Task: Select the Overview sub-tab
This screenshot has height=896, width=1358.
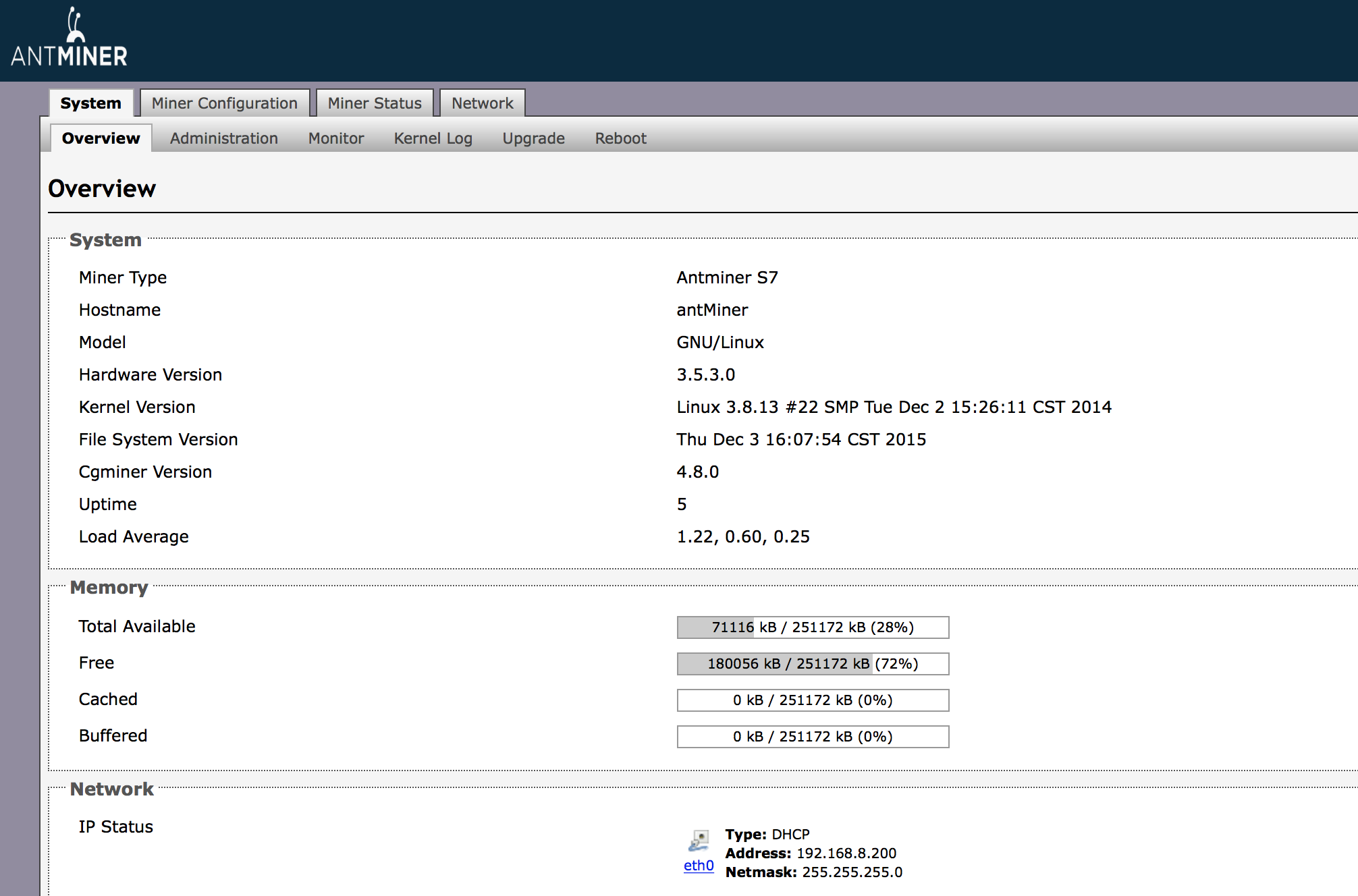Action: [101, 138]
